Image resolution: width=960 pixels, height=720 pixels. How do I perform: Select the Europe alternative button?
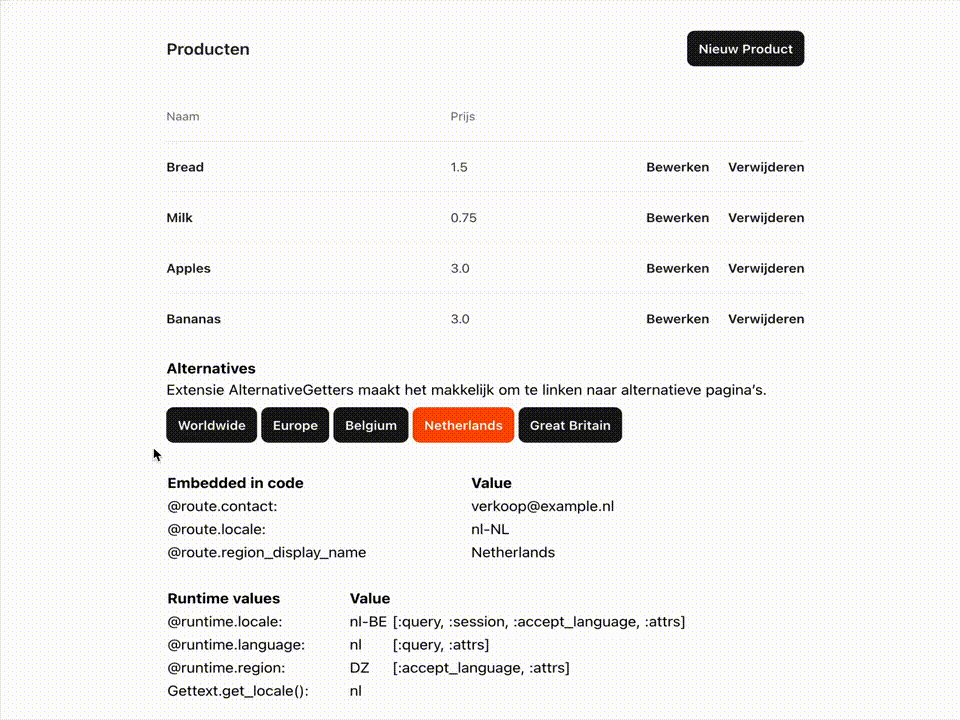click(295, 425)
